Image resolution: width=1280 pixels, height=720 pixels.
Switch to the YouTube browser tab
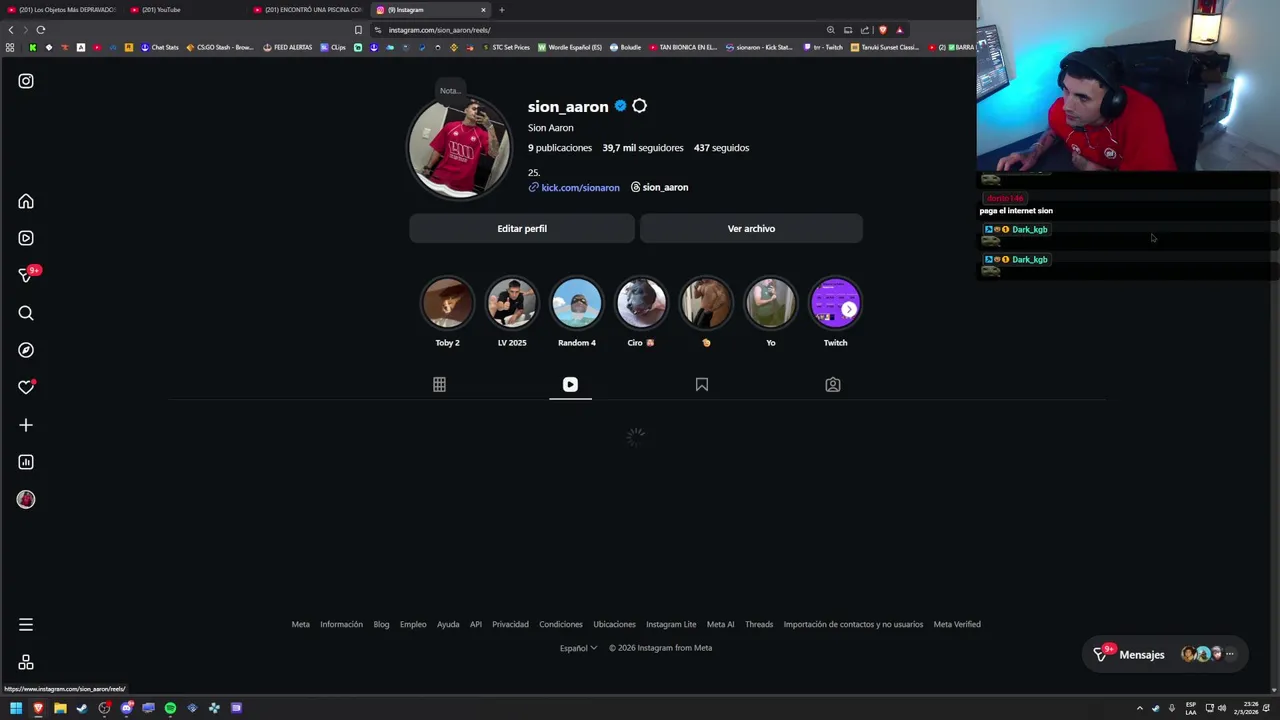tap(186, 10)
